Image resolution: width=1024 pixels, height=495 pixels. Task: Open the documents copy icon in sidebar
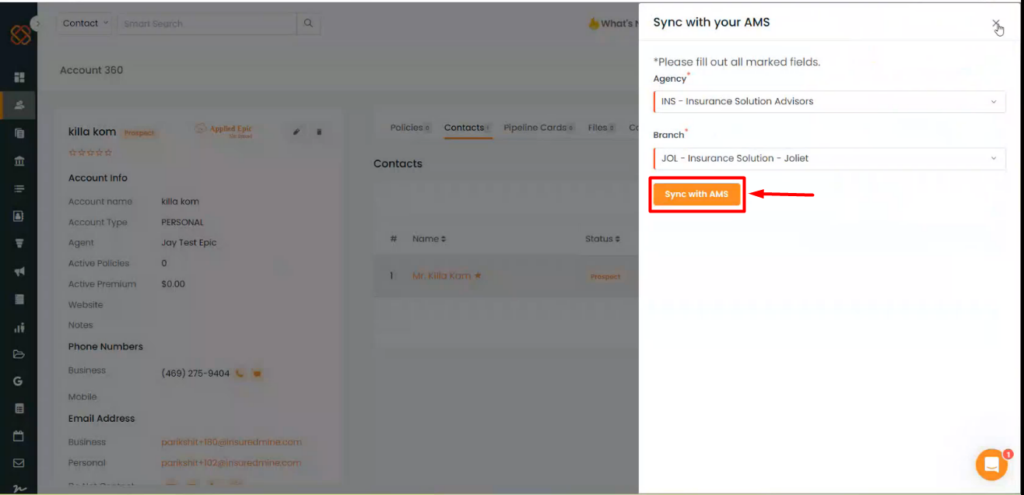coord(19,133)
